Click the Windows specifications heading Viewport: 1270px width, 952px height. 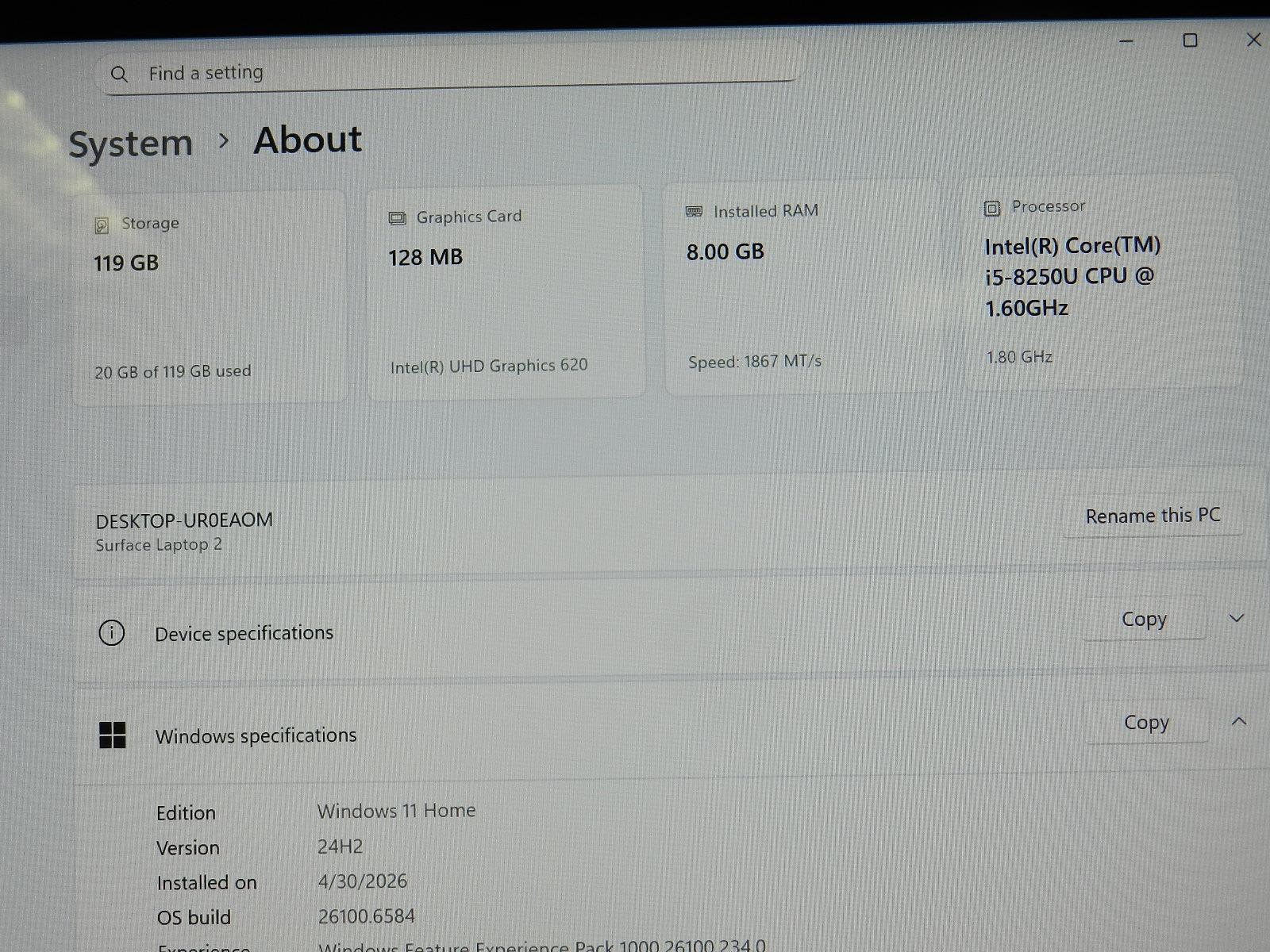[256, 735]
